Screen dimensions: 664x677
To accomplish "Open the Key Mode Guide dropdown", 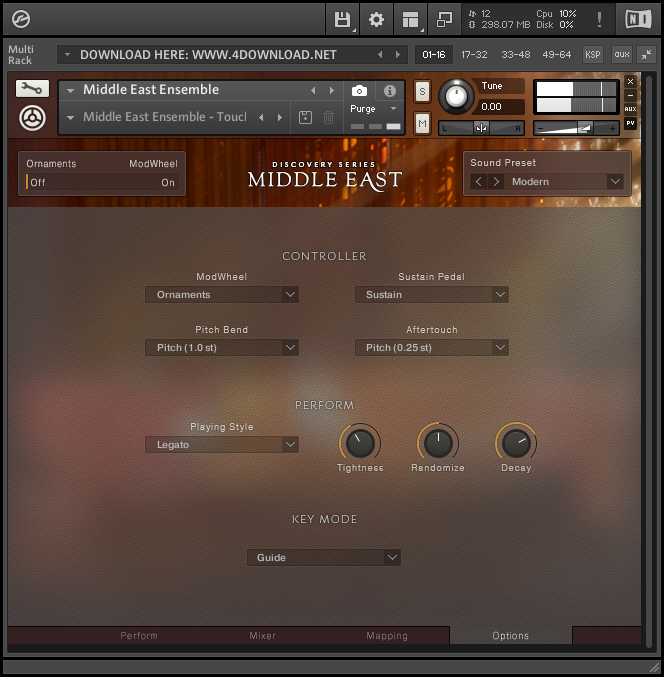I will click(x=324, y=558).
